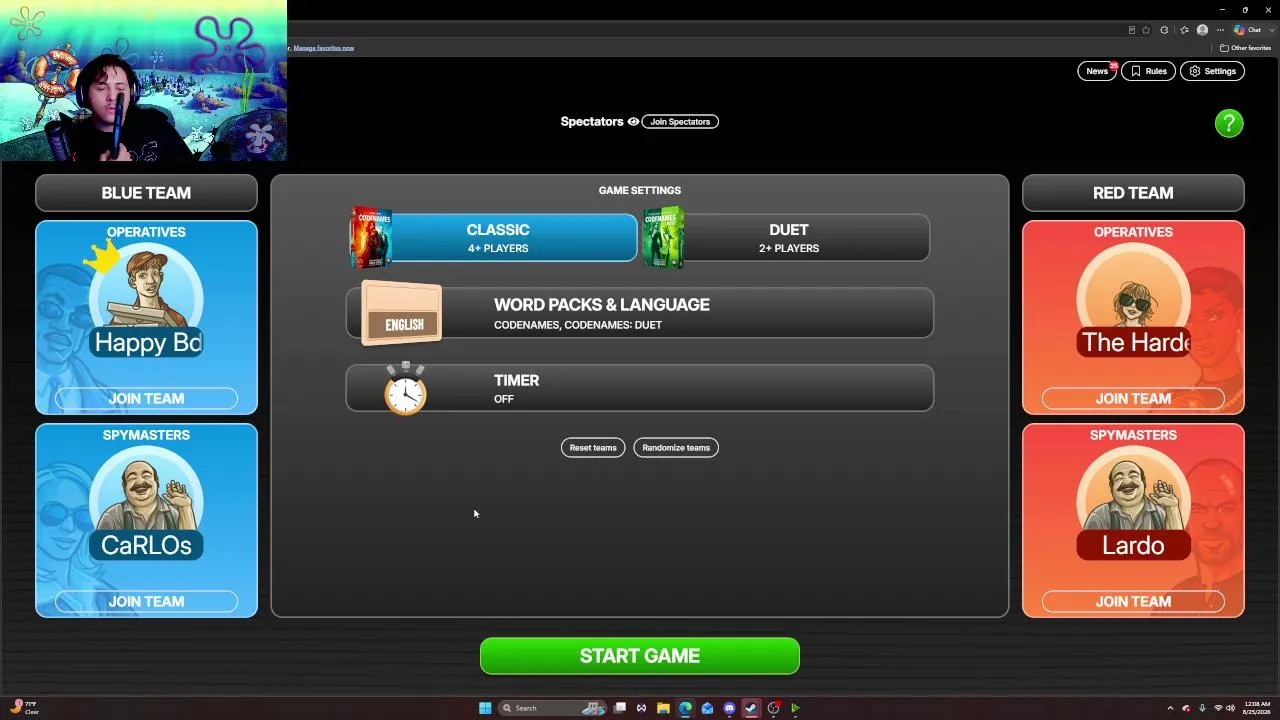Open the Copilot Chat button
1280x720 pixels.
tap(1247, 30)
